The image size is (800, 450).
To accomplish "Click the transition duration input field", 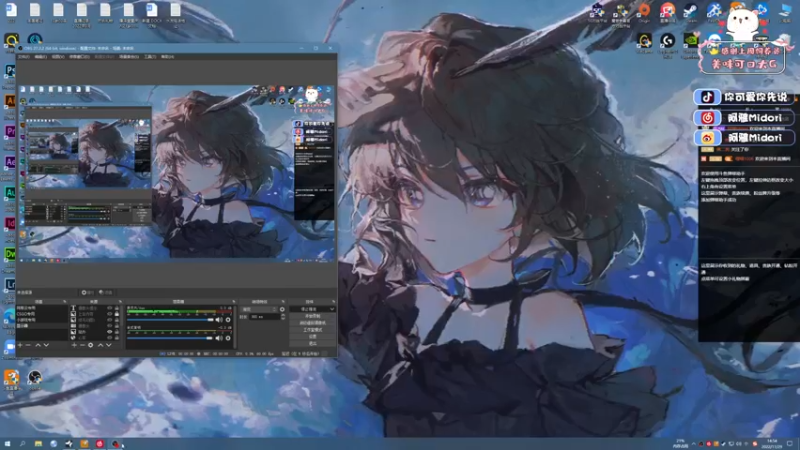I will tap(264, 317).
